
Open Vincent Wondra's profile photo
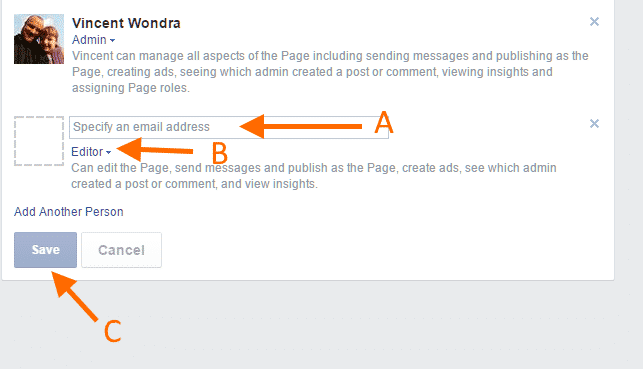[x=39, y=39]
